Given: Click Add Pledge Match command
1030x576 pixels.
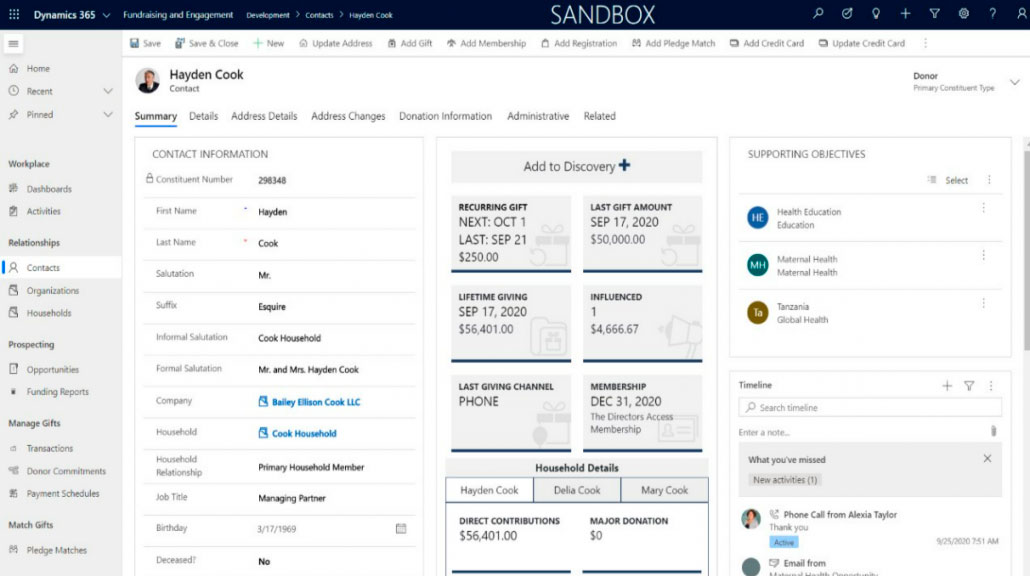Looking at the screenshot, I should [x=673, y=43].
